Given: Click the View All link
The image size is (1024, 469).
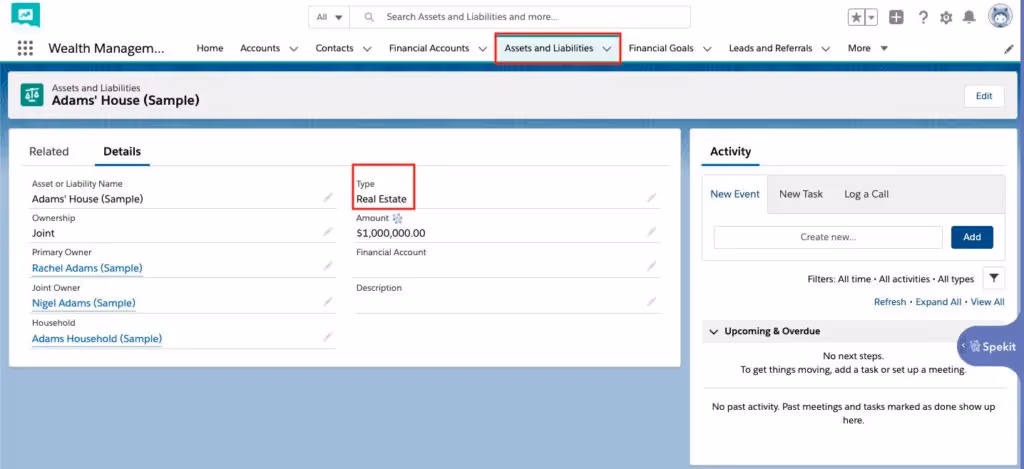Looking at the screenshot, I should pyautogui.click(x=987, y=302).
